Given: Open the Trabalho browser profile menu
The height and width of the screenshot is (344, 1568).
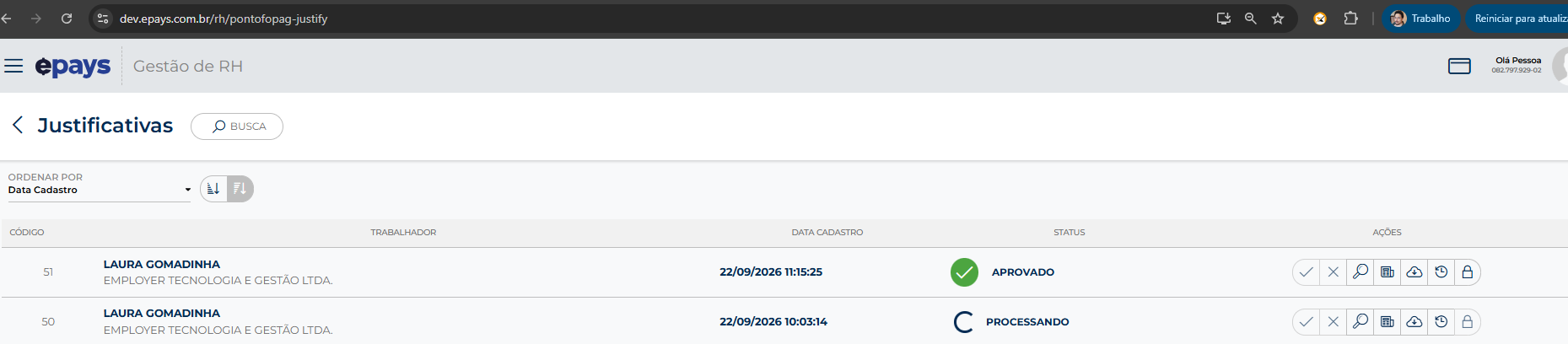Looking at the screenshot, I should tap(1421, 19).
